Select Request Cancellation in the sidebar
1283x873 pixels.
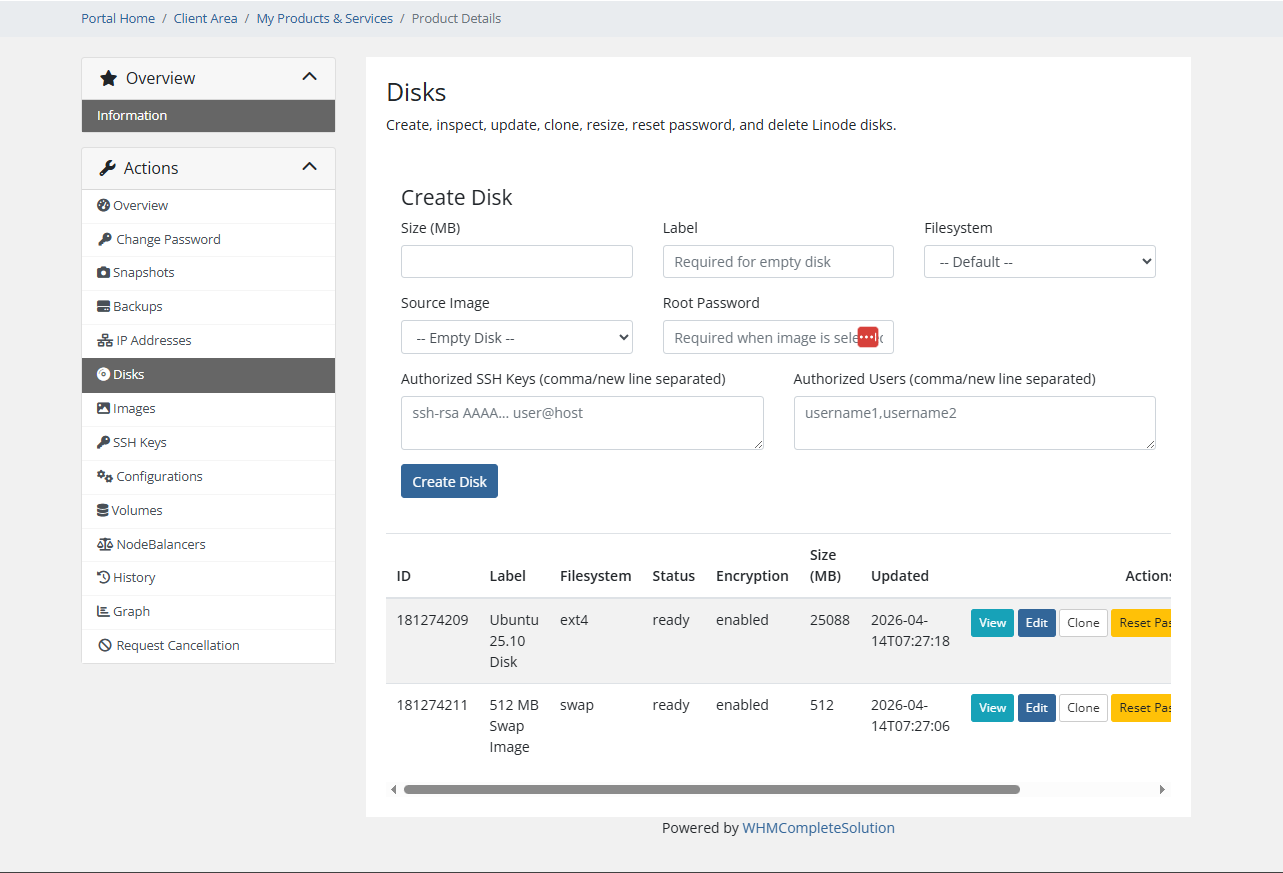click(x=177, y=646)
